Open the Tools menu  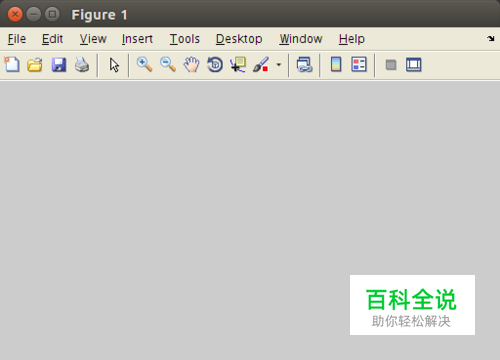pos(185,39)
